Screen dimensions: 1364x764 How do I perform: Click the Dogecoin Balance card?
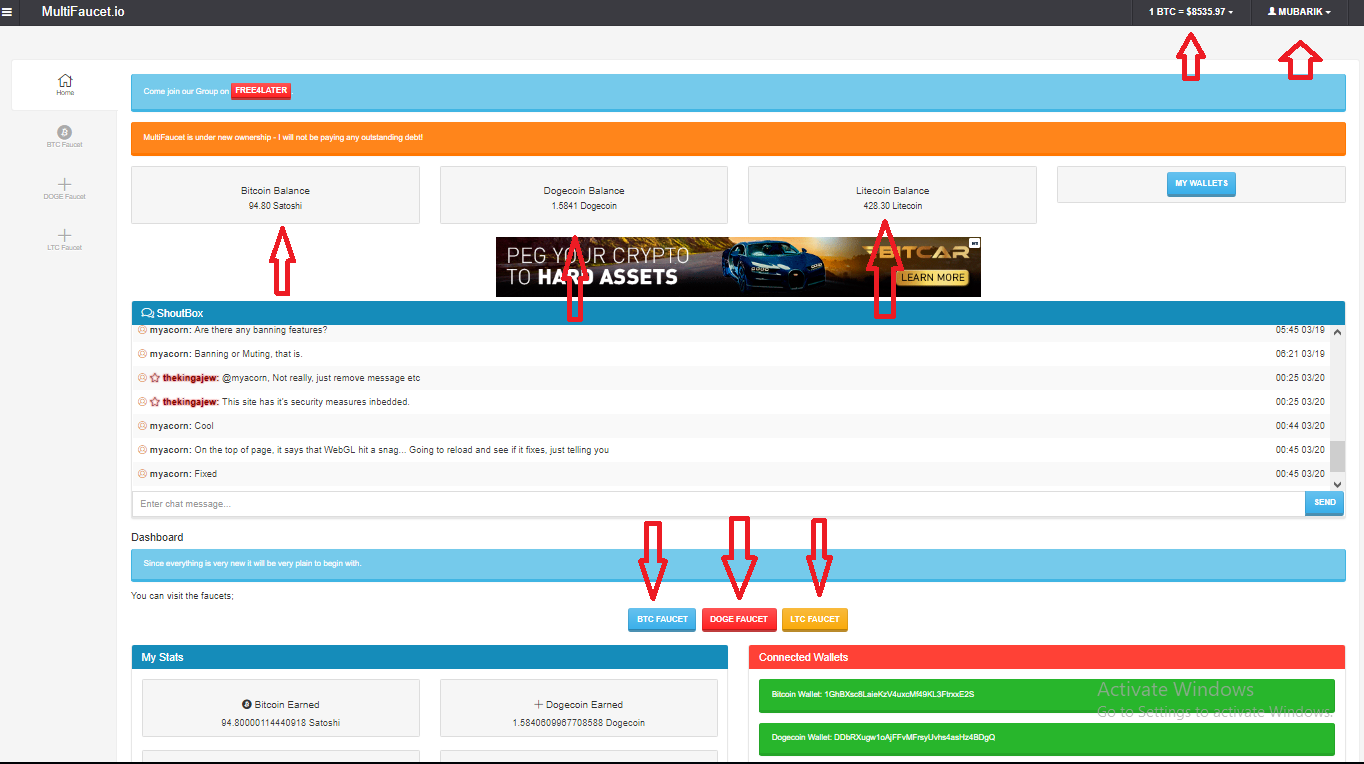[584, 195]
